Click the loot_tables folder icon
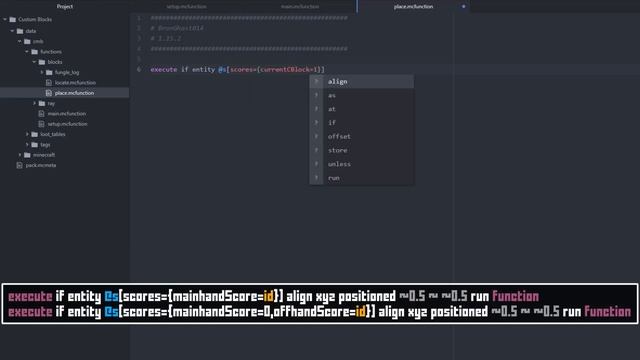 pos(35,134)
